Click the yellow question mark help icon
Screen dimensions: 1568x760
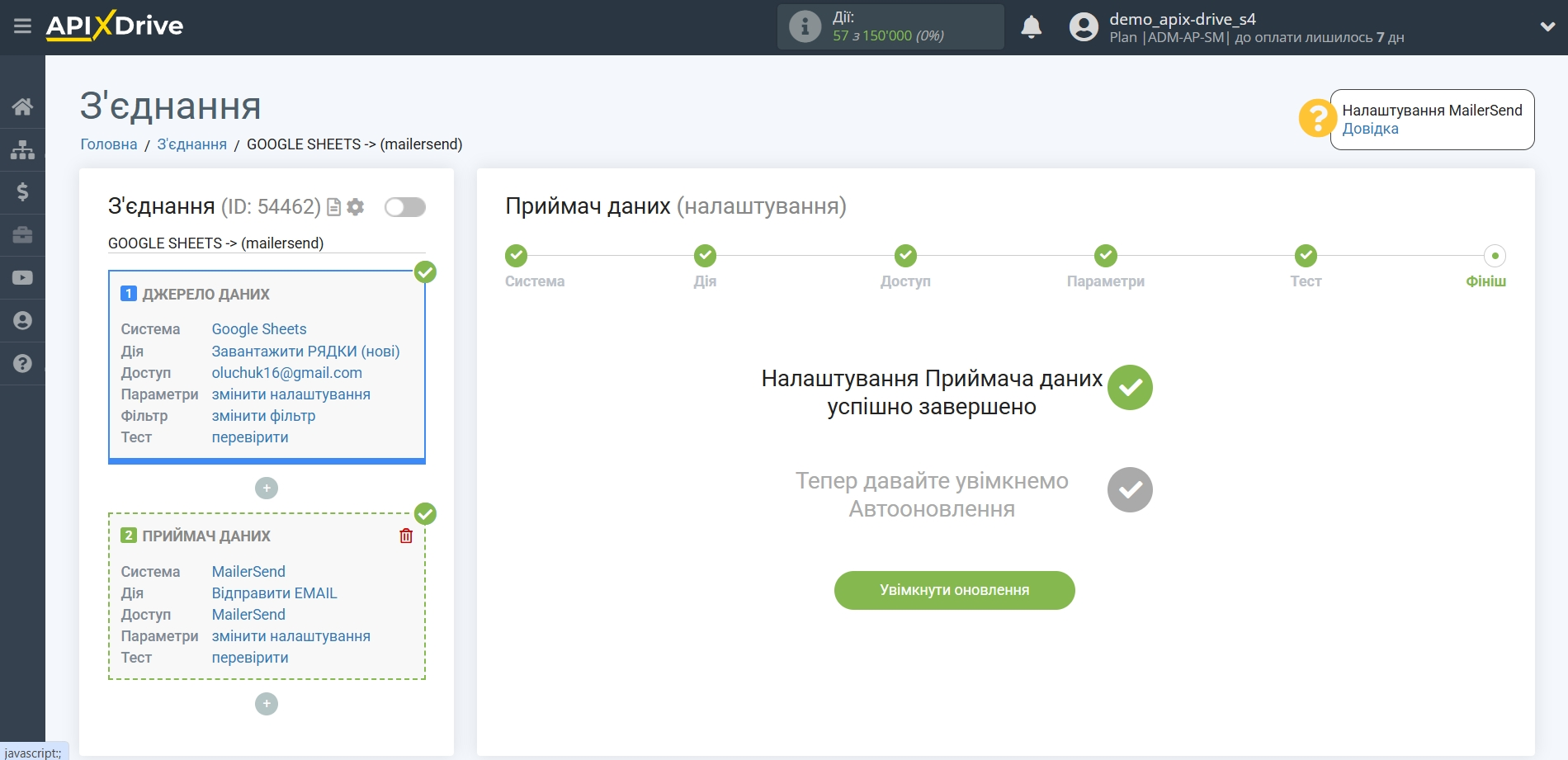tap(1317, 118)
